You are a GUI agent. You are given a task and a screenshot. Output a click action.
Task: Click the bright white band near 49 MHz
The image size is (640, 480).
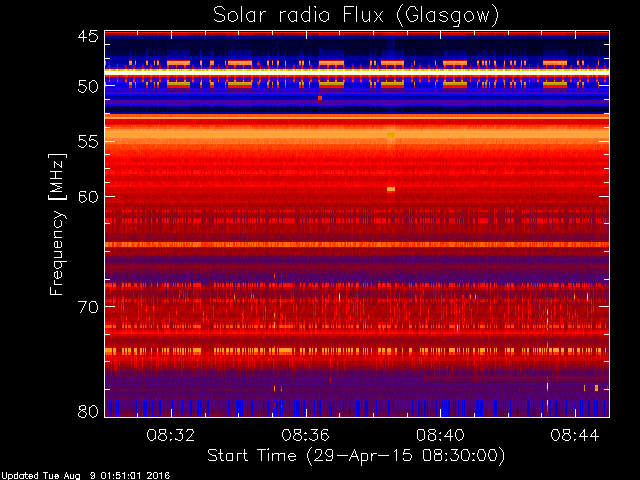pos(356,73)
